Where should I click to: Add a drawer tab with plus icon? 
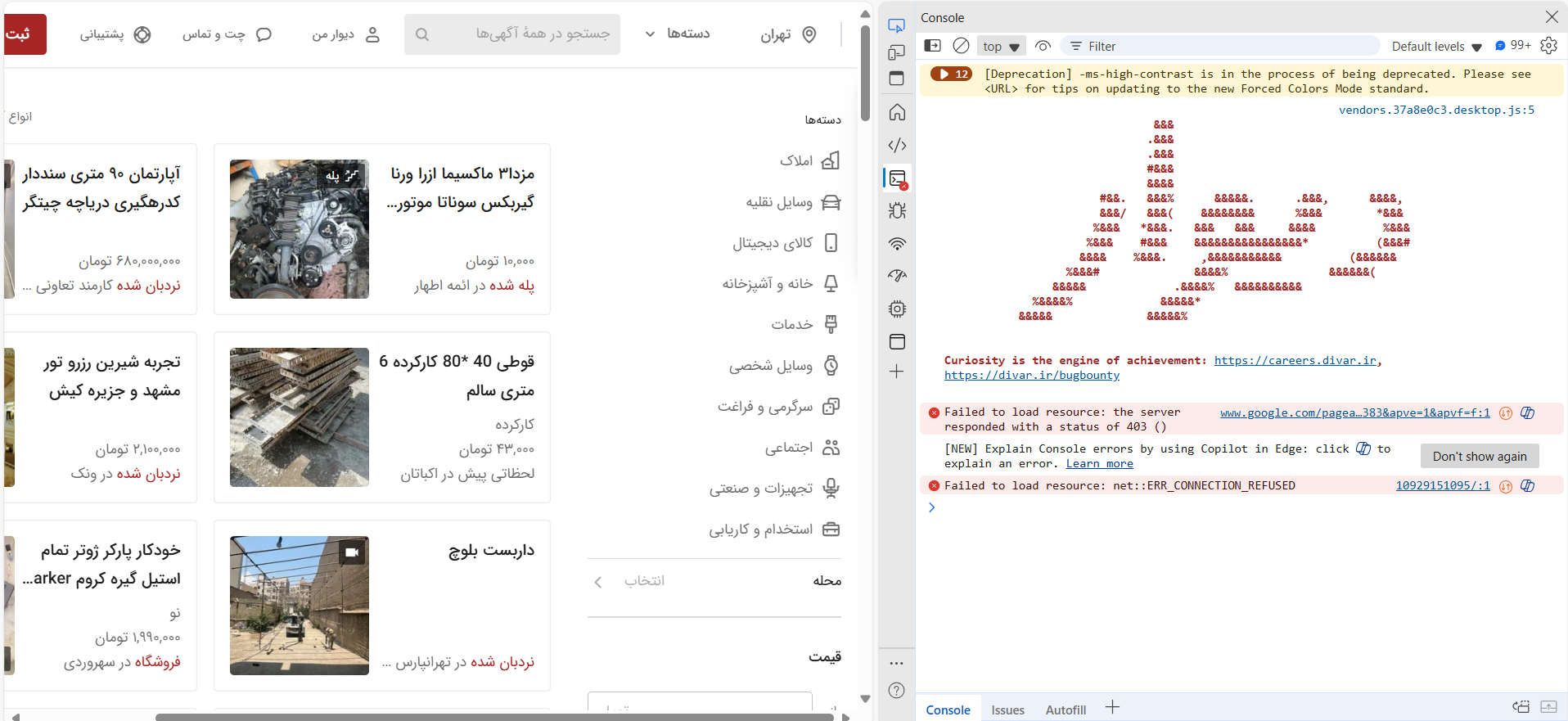[x=1112, y=707]
